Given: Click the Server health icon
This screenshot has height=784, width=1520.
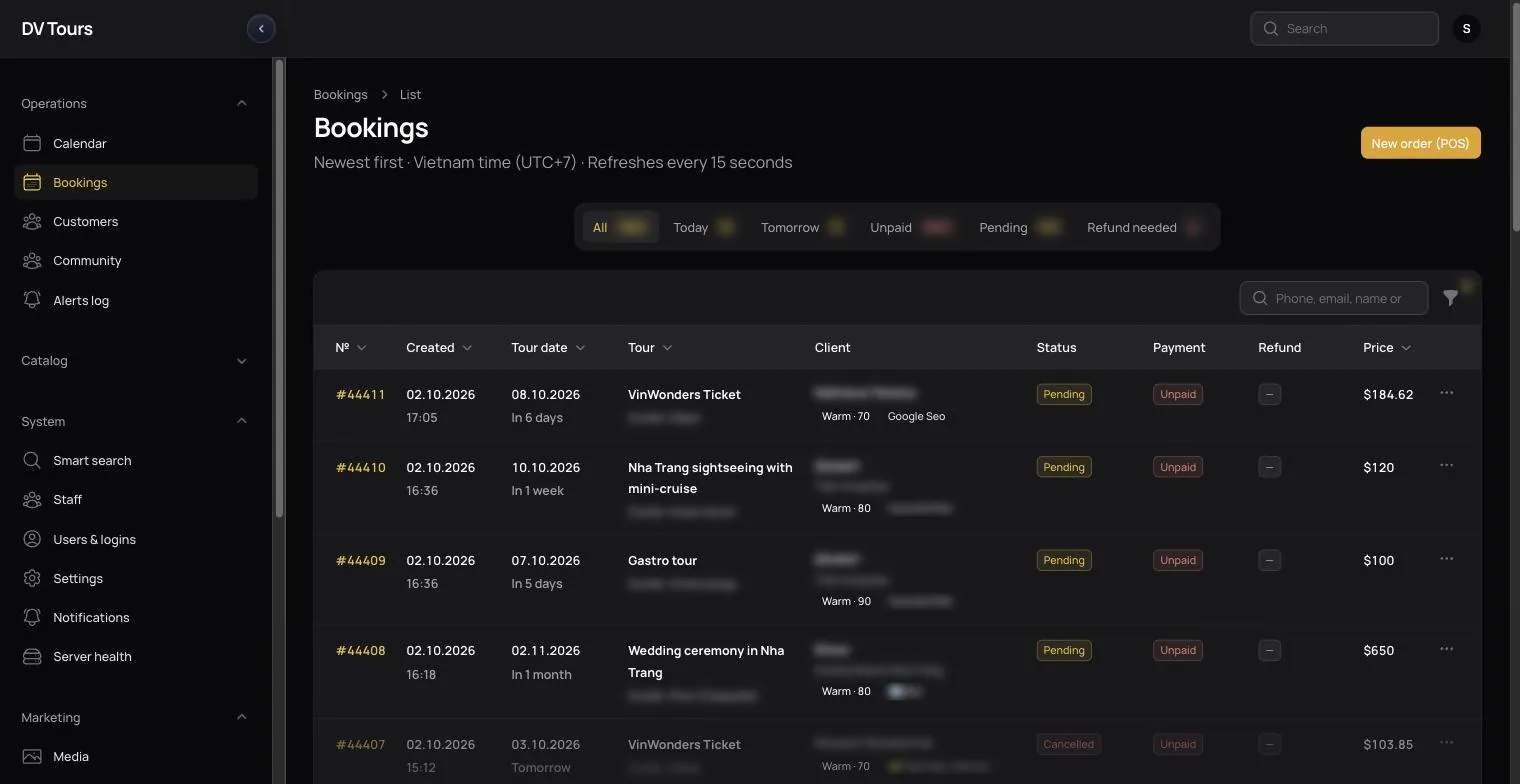Looking at the screenshot, I should pyautogui.click(x=32, y=656).
